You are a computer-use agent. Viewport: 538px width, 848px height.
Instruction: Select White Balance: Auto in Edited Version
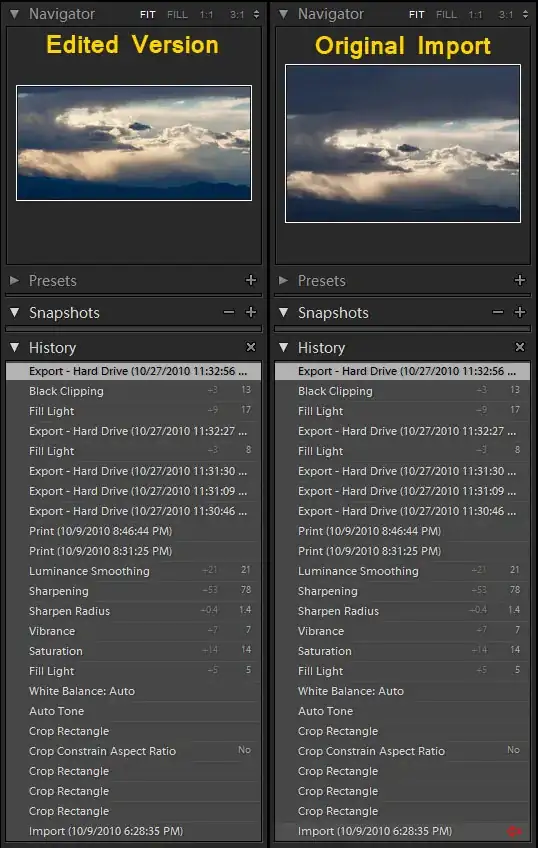(x=134, y=691)
